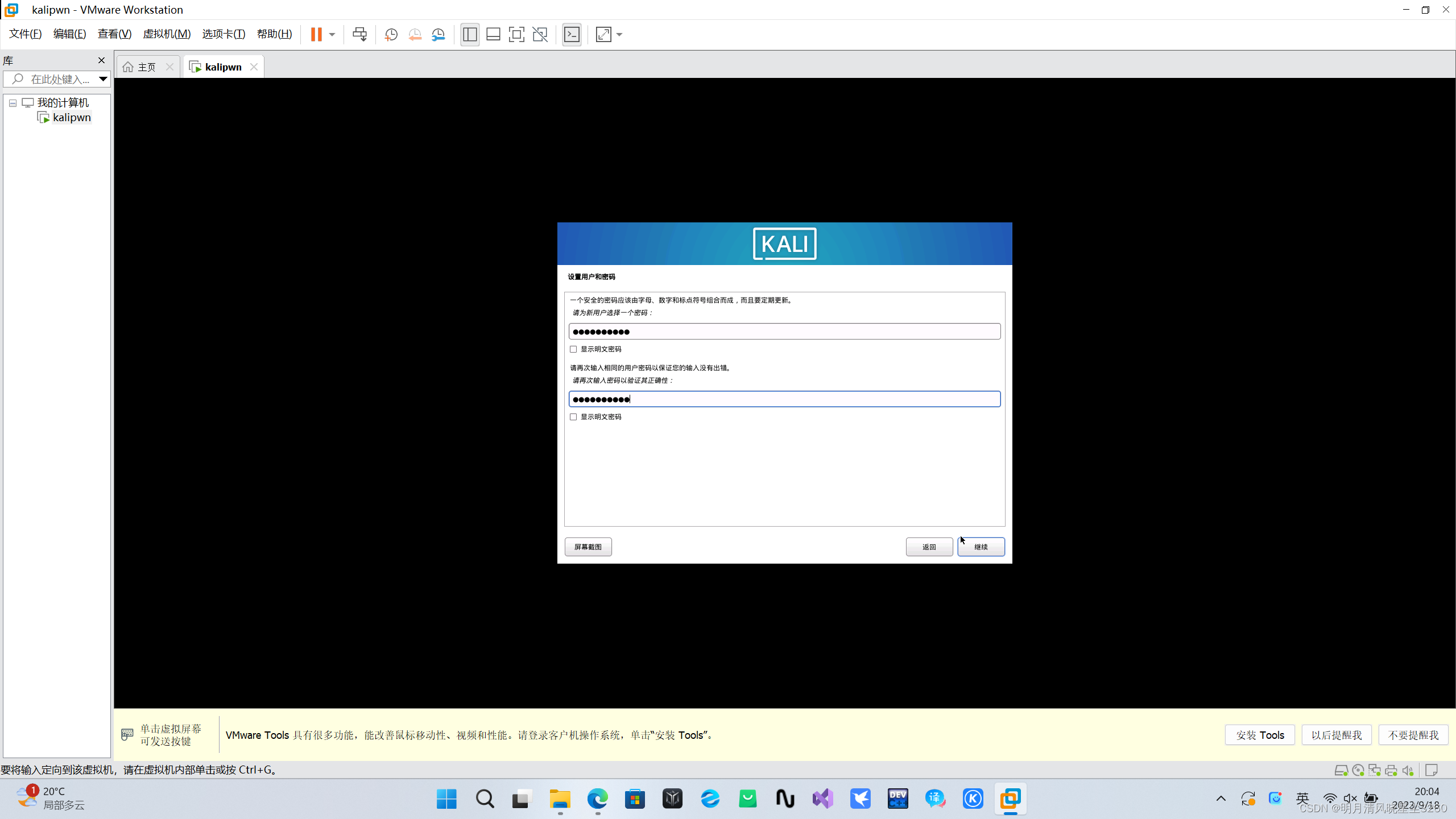Screen dimensions: 1456x819
Task: Toggle the thumbnail bar view
Action: coord(493,35)
